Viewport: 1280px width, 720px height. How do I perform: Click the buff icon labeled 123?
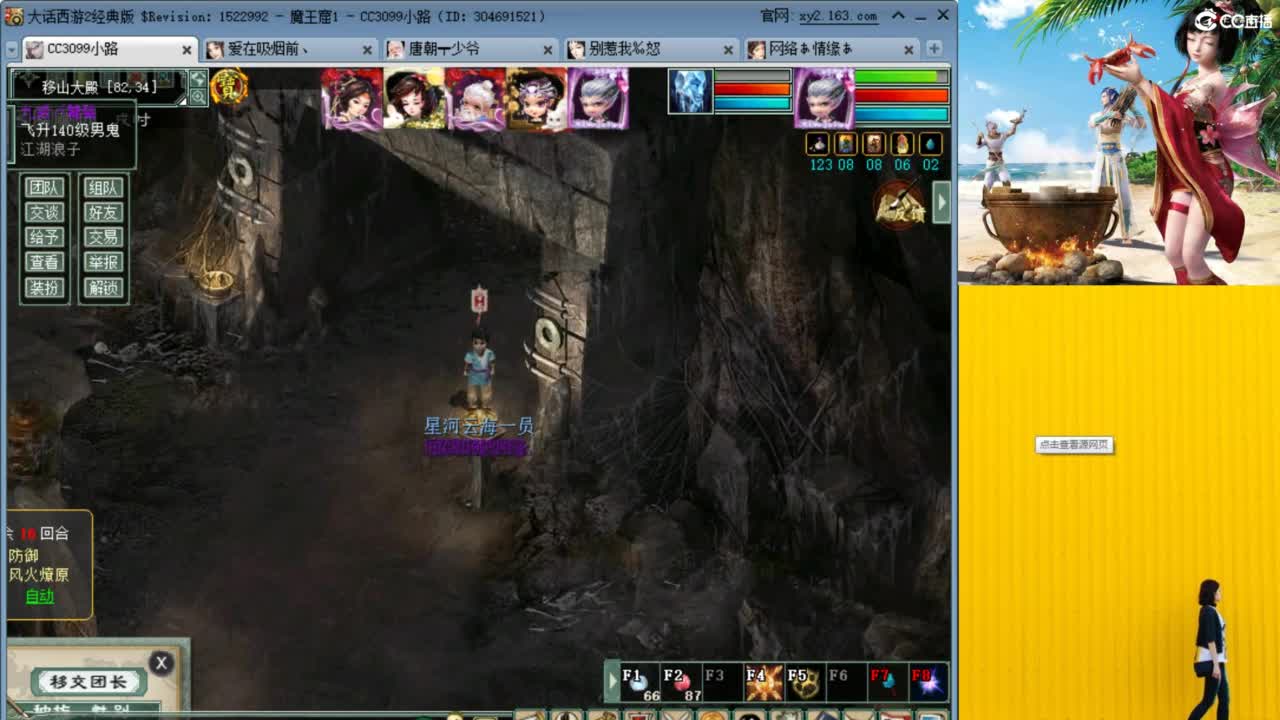coord(818,144)
